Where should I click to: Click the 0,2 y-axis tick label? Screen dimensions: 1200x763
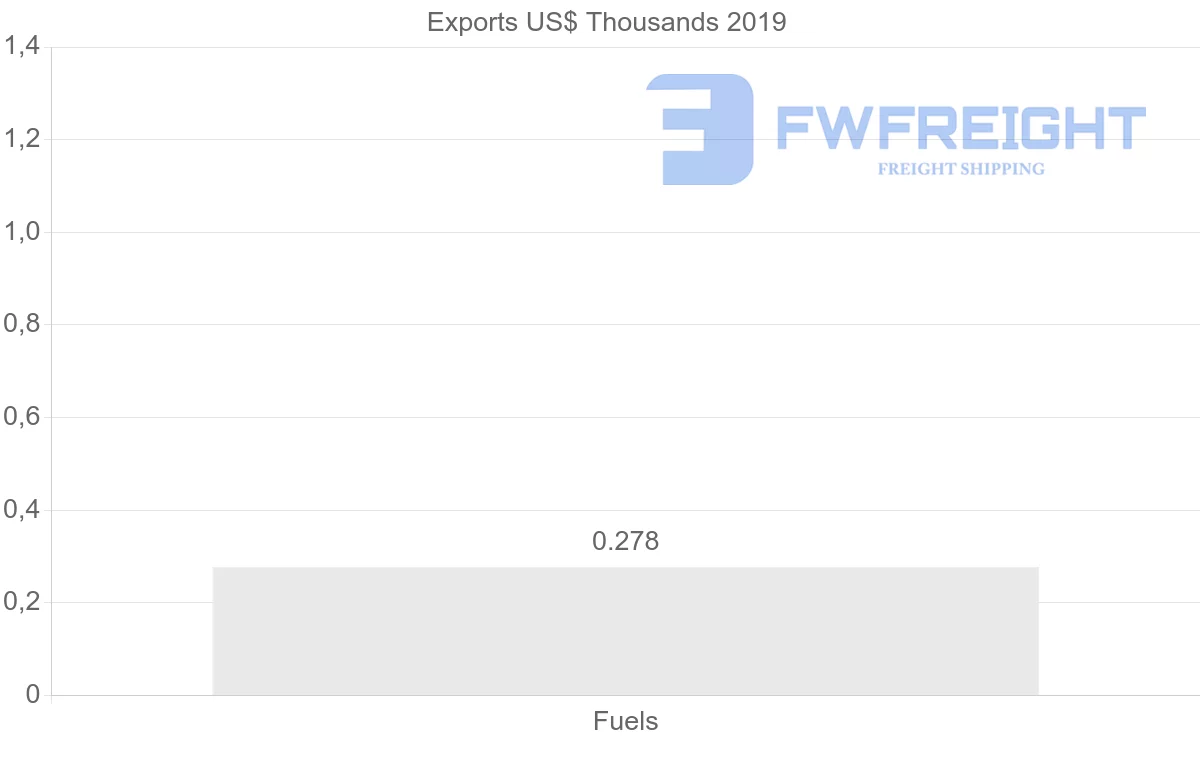pyautogui.click(x=22, y=602)
